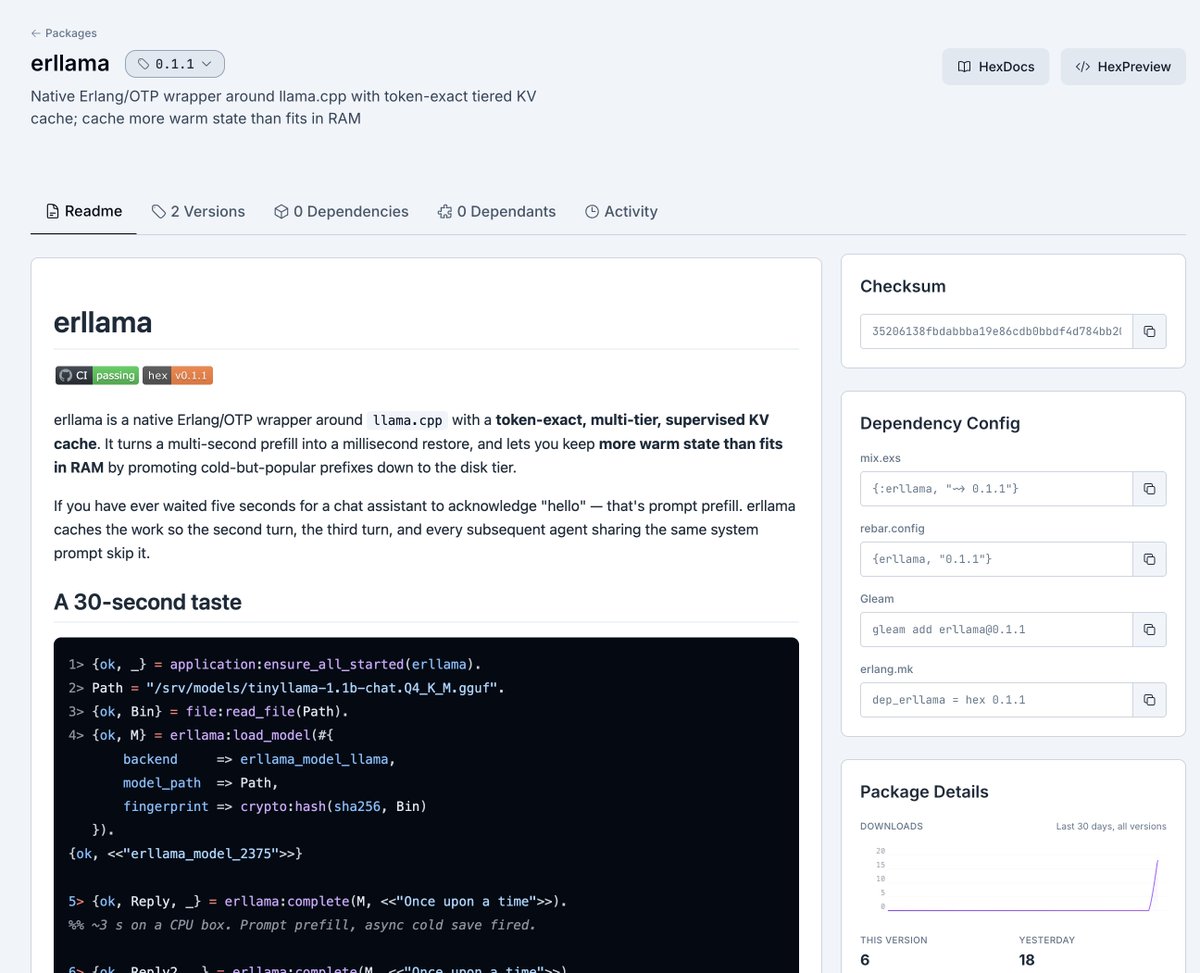Image resolution: width=1200 pixels, height=973 pixels.
Task: Click the 'erllama' readme heading
Action: click(103, 322)
